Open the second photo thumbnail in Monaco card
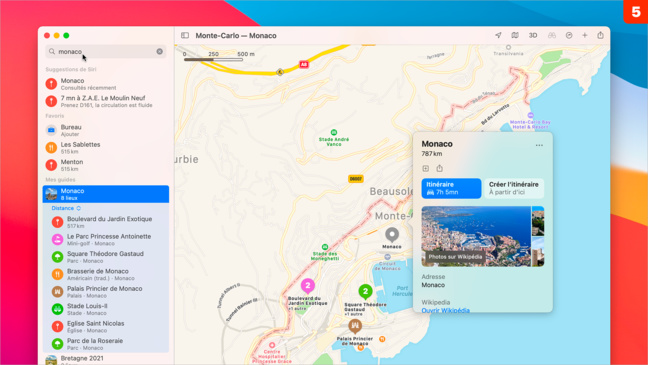The height and width of the screenshot is (365, 648). pos(538,221)
